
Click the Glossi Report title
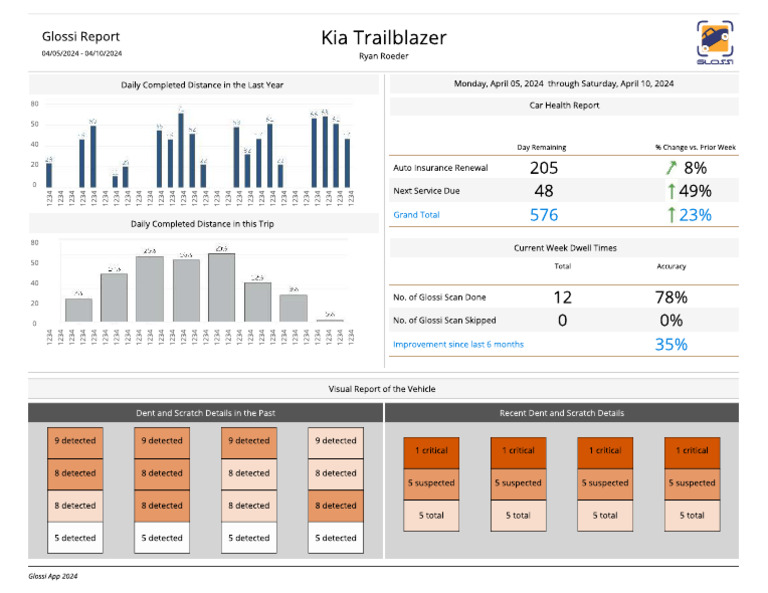pyautogui.click(x=81, y=37)
